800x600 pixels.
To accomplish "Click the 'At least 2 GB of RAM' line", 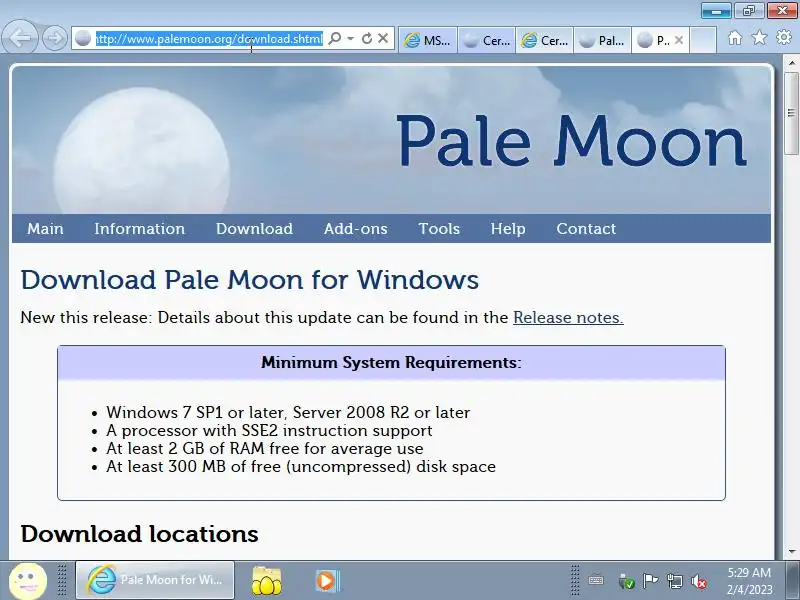I will click(x=264, y=448).
